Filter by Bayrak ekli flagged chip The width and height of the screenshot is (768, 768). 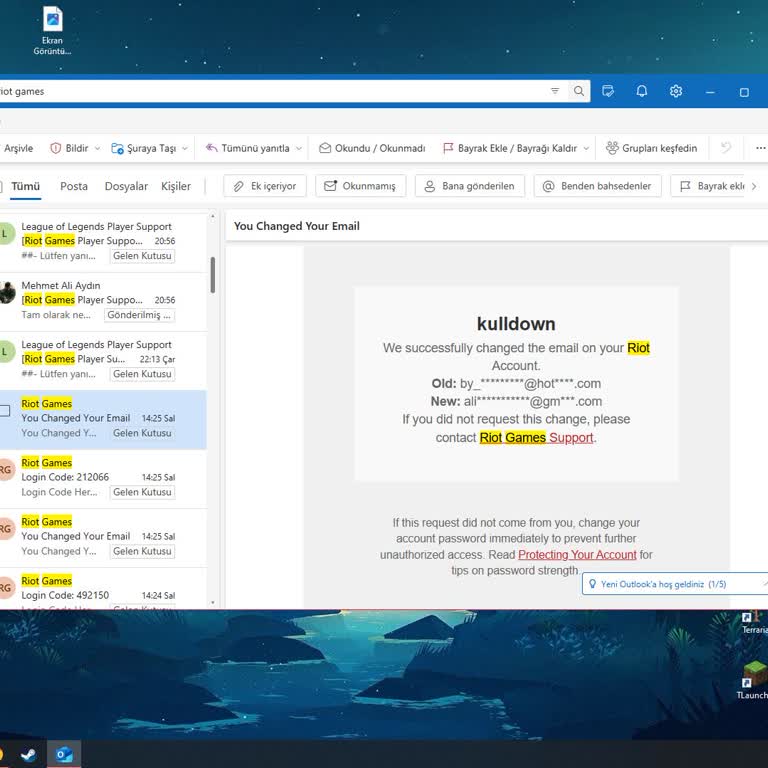pyautogui.click(x=707, y=186)
